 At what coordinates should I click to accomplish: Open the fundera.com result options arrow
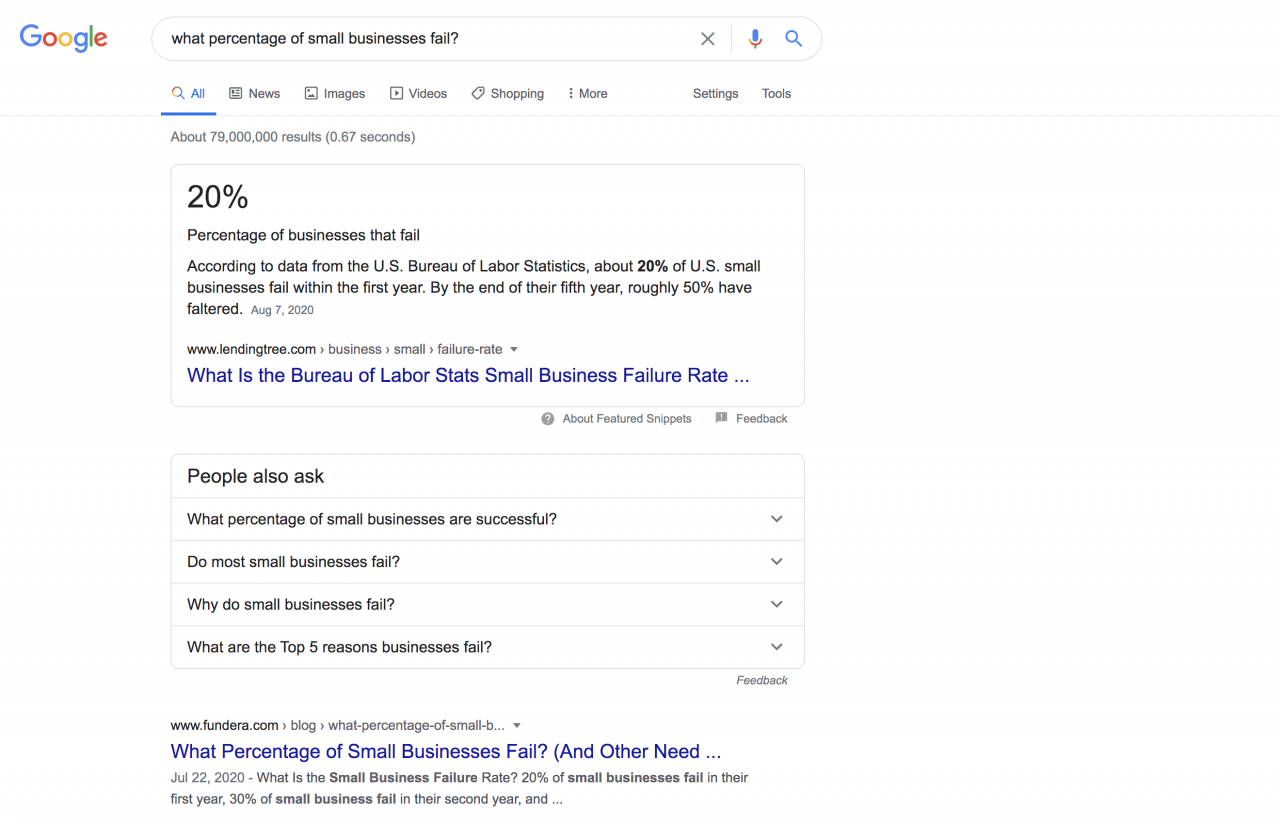(517, 726)
